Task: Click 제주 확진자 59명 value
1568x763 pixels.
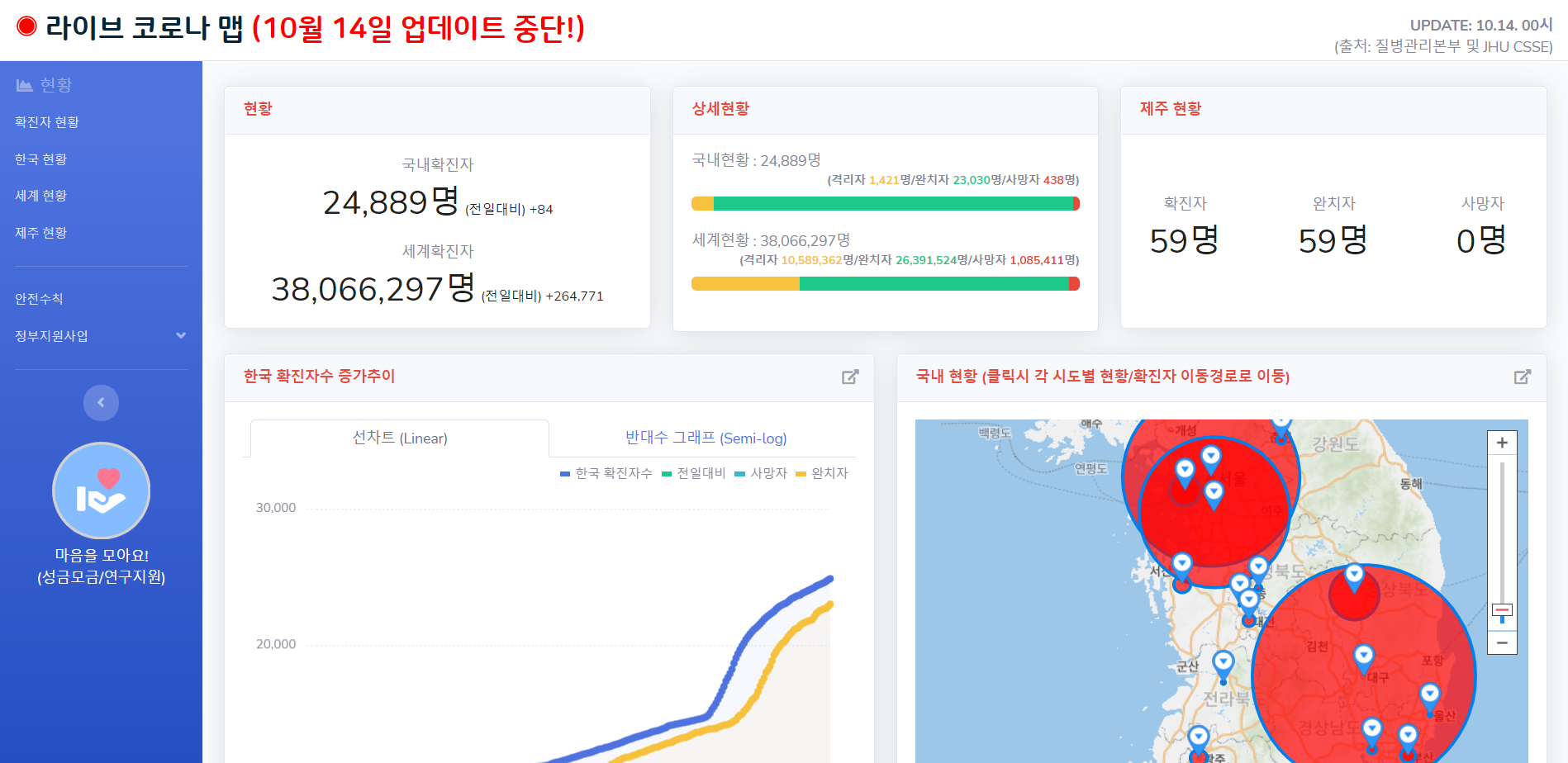Action: point(1185,240)
